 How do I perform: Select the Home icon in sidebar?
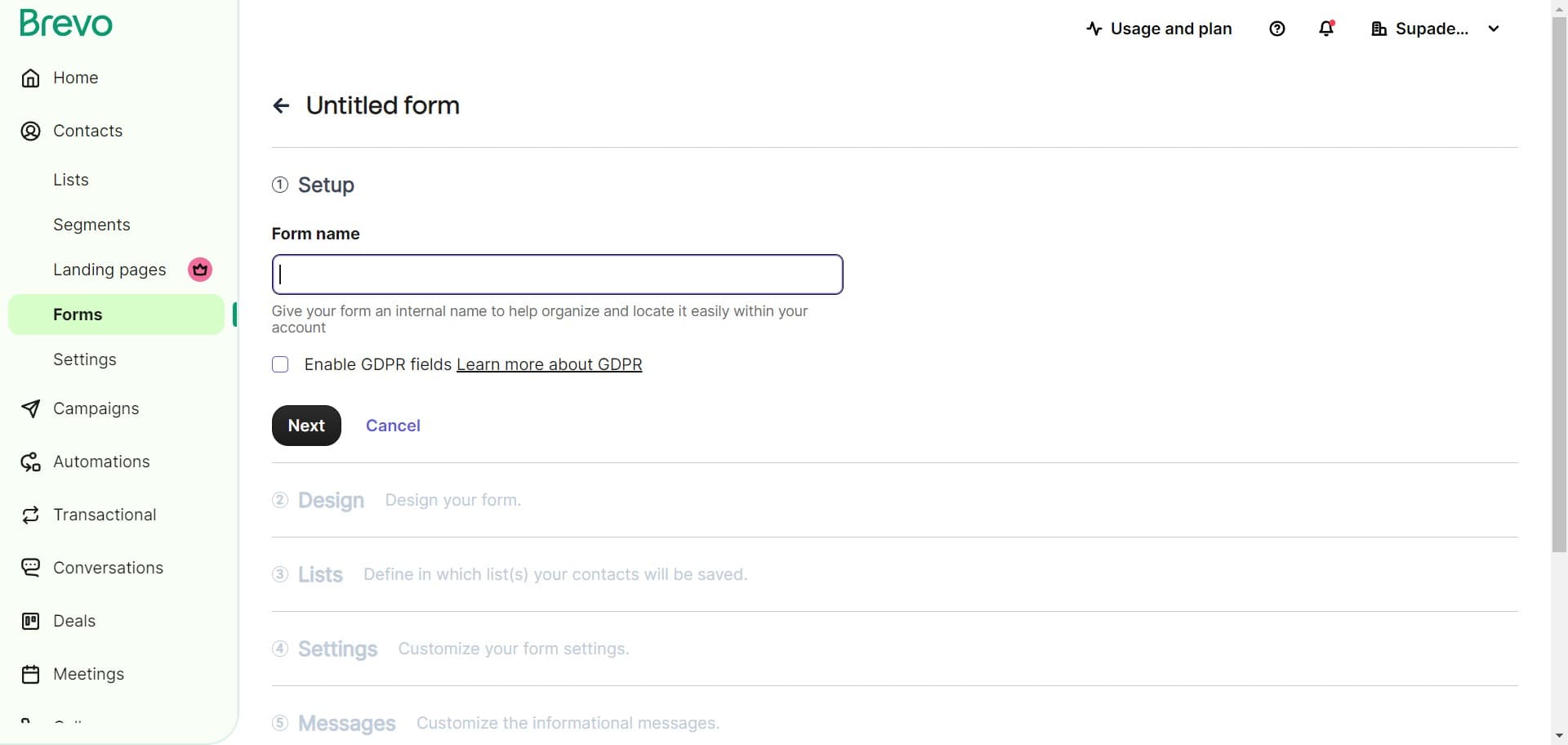[x=30, y=77]
